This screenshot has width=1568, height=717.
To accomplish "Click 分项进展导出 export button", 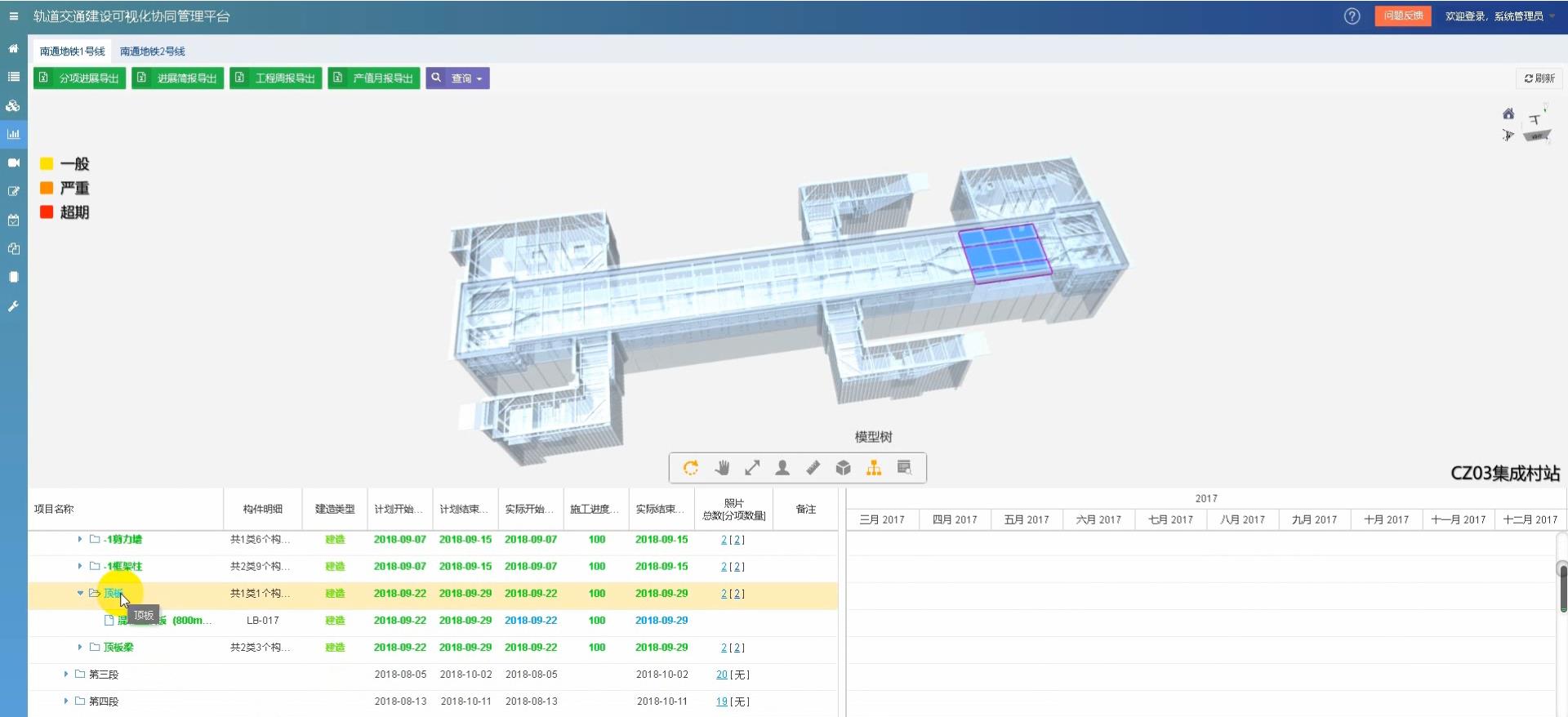I will click(79, 78).
